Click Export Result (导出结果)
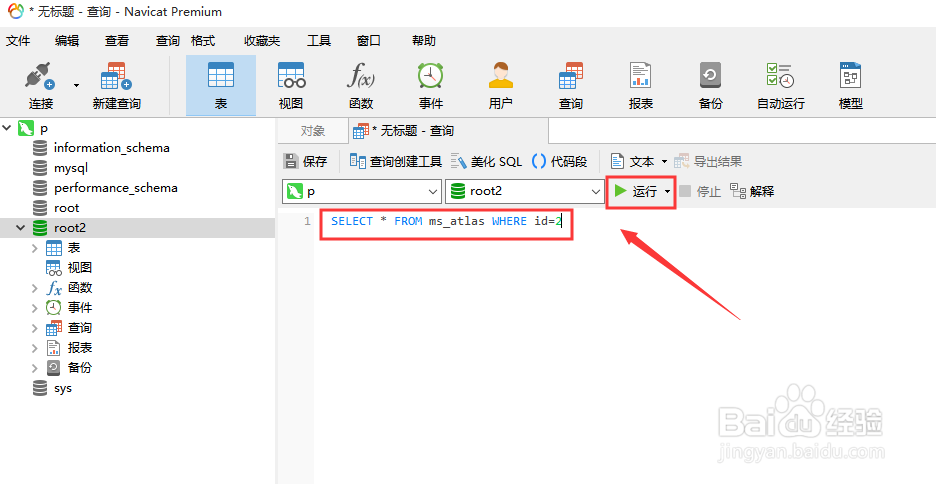This screenshot has height=484, width=936. coord(708,161)
